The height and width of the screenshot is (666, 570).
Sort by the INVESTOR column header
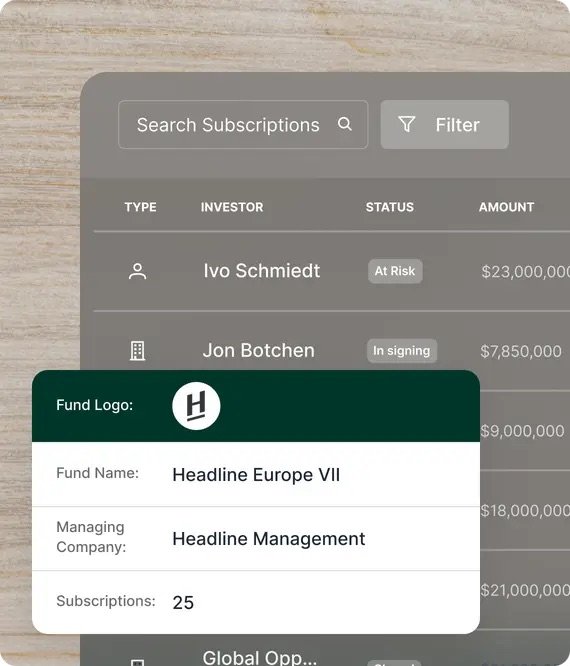(232, 207)
